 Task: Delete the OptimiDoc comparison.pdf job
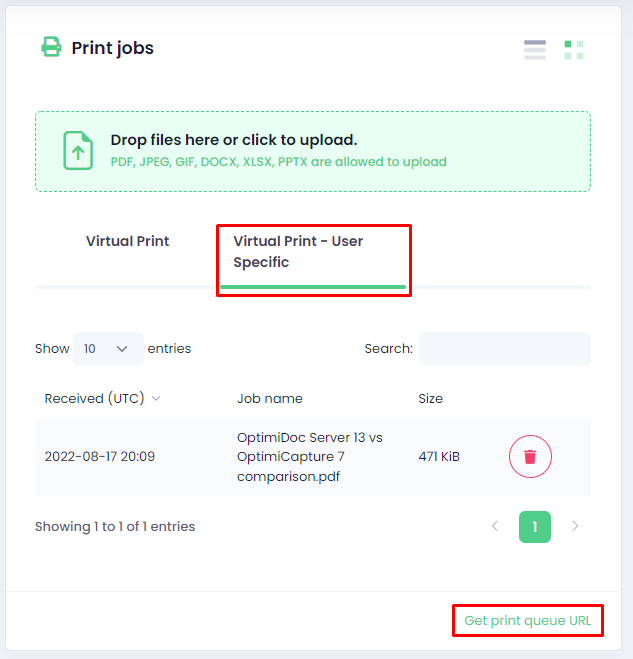[530, 456]
